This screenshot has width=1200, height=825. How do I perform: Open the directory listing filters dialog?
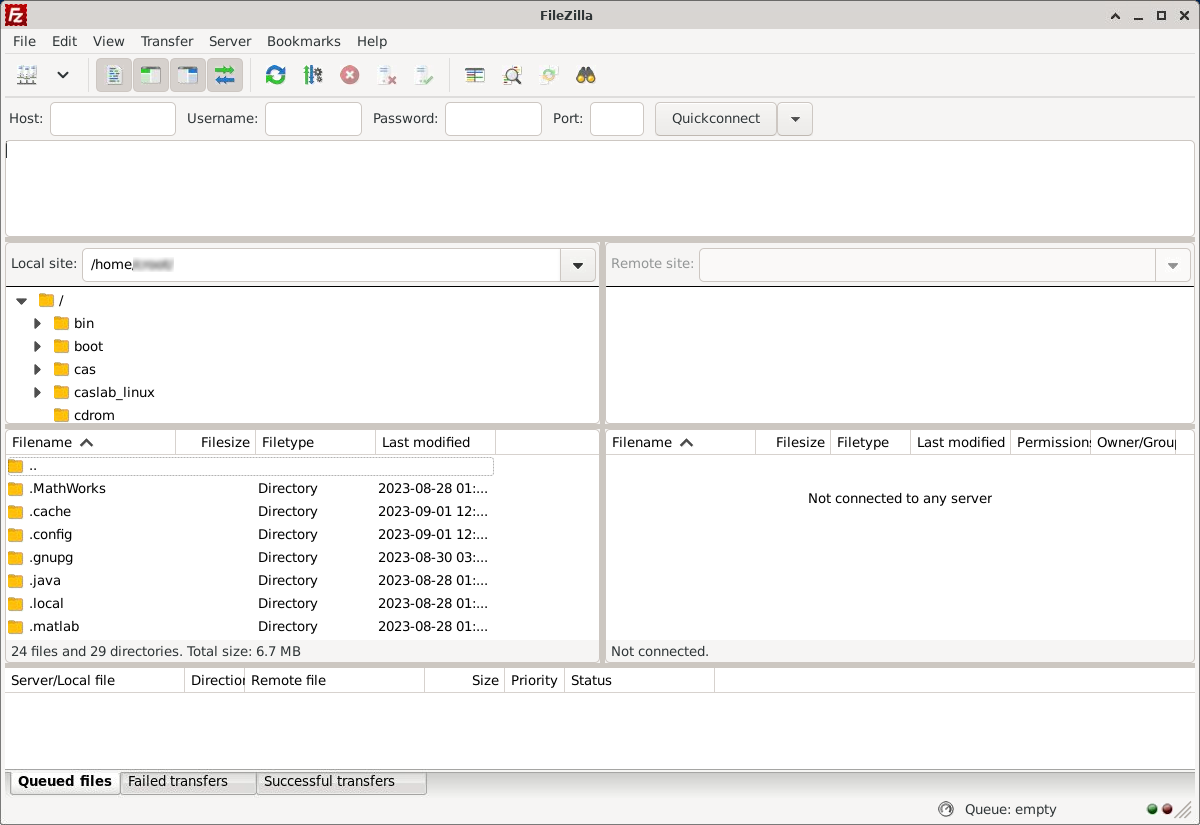(x=475, y=75)
